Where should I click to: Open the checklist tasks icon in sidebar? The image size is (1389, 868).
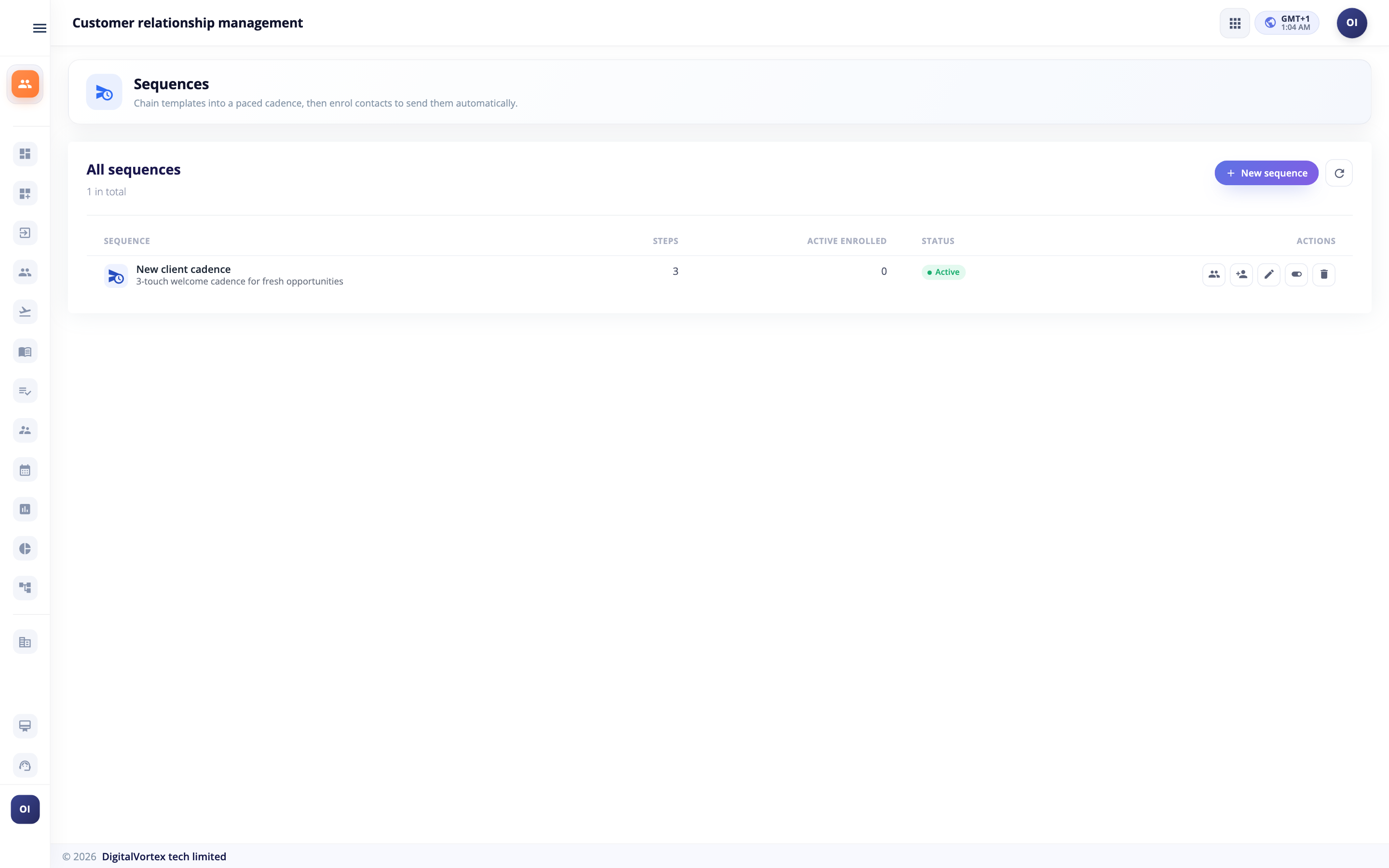25,391
